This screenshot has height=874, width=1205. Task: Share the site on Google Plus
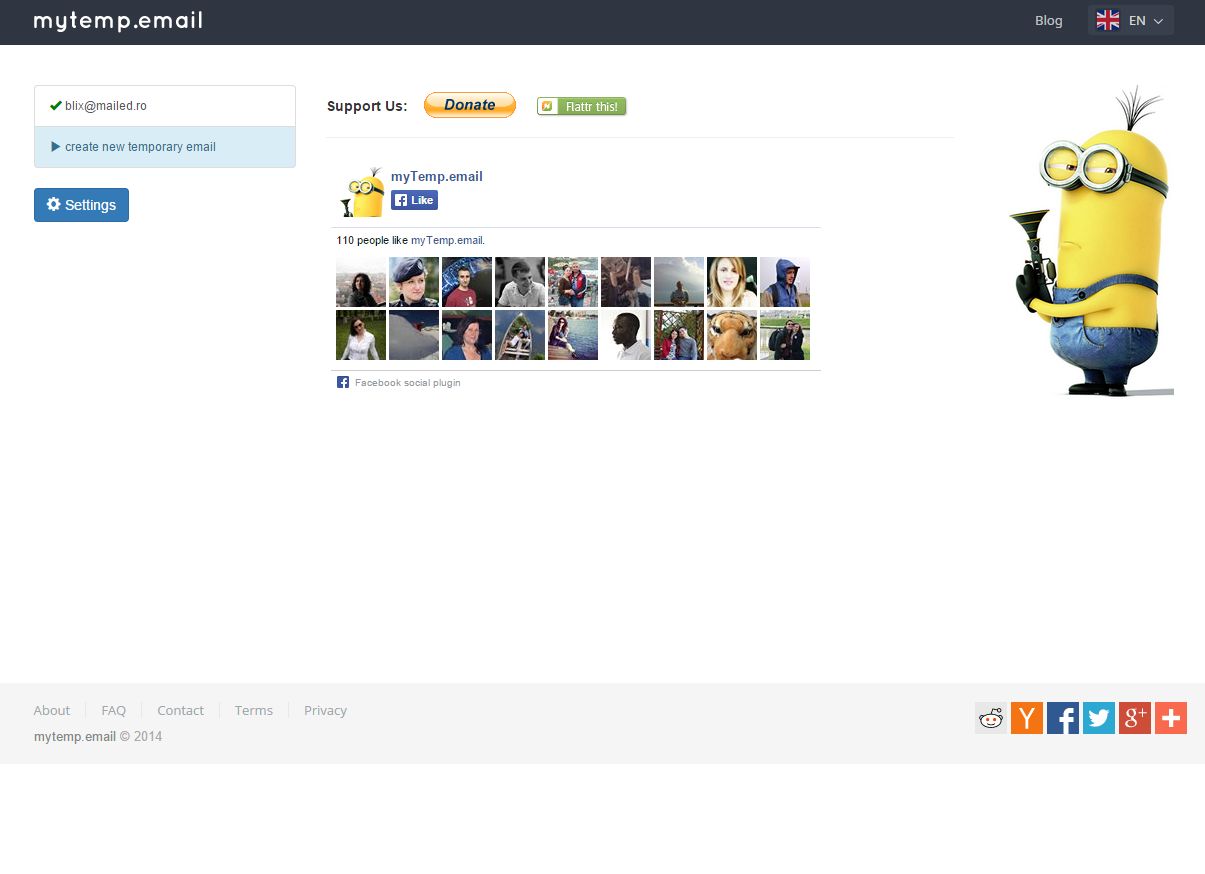tap(1135, 718)
